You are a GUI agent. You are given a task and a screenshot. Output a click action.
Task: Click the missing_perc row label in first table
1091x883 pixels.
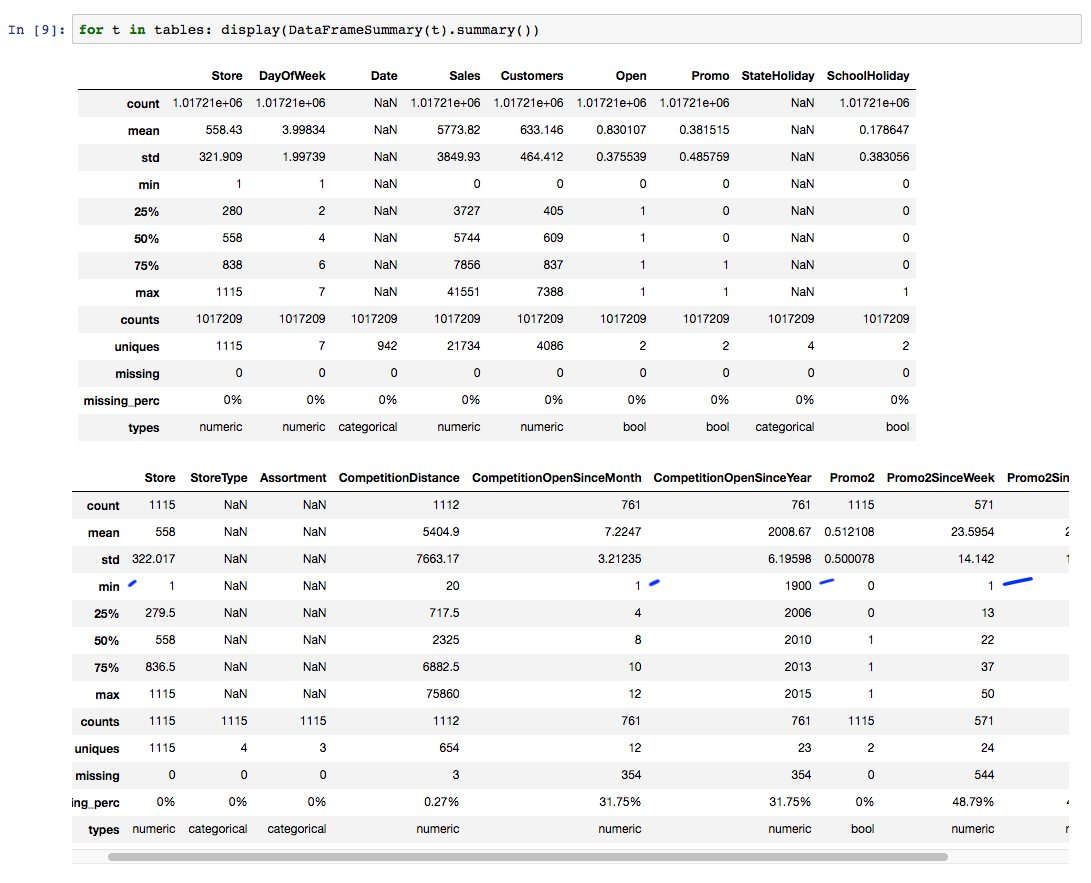[121, 401]
